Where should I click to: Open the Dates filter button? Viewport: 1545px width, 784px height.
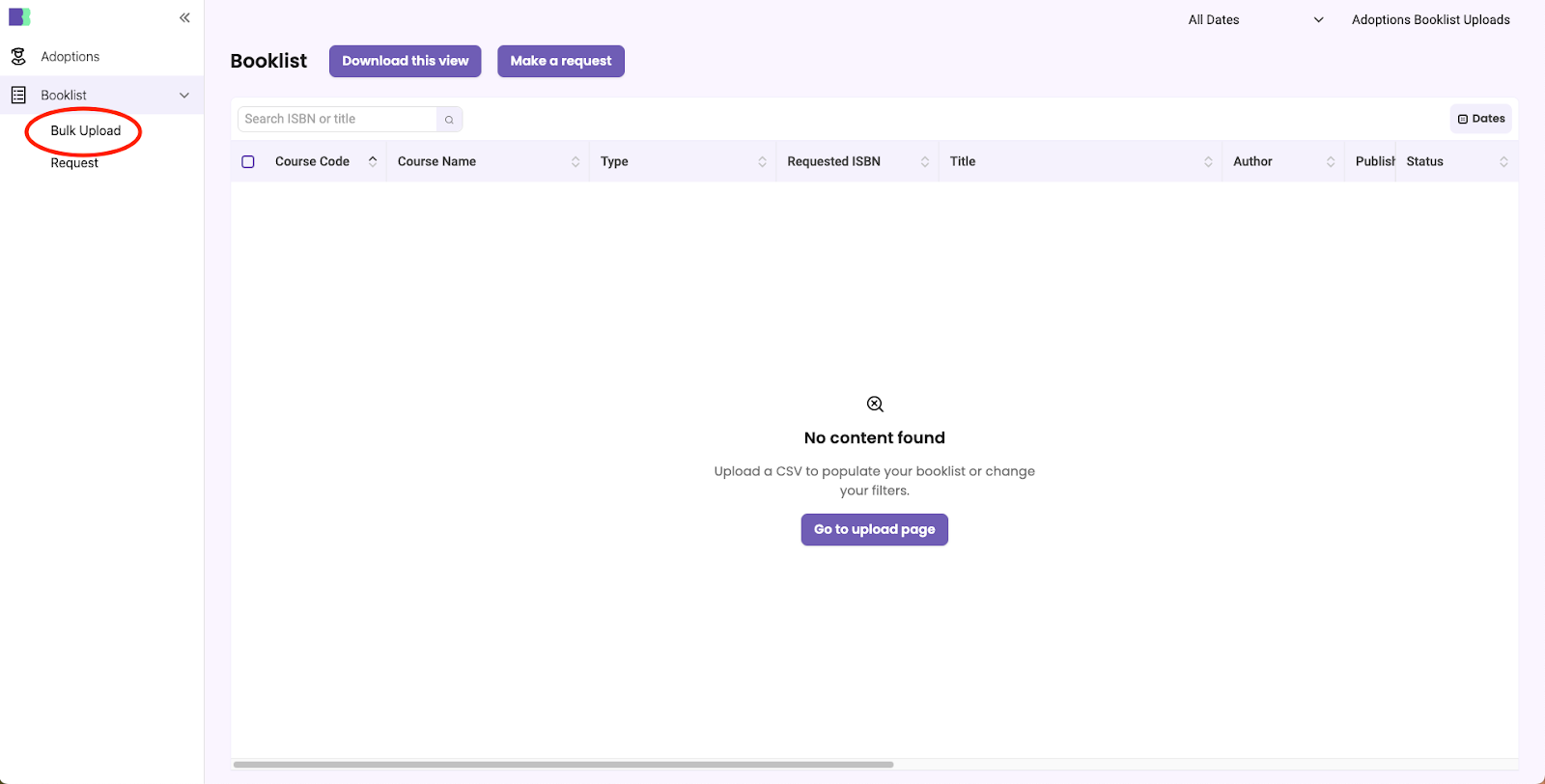tap(1481, 119)
